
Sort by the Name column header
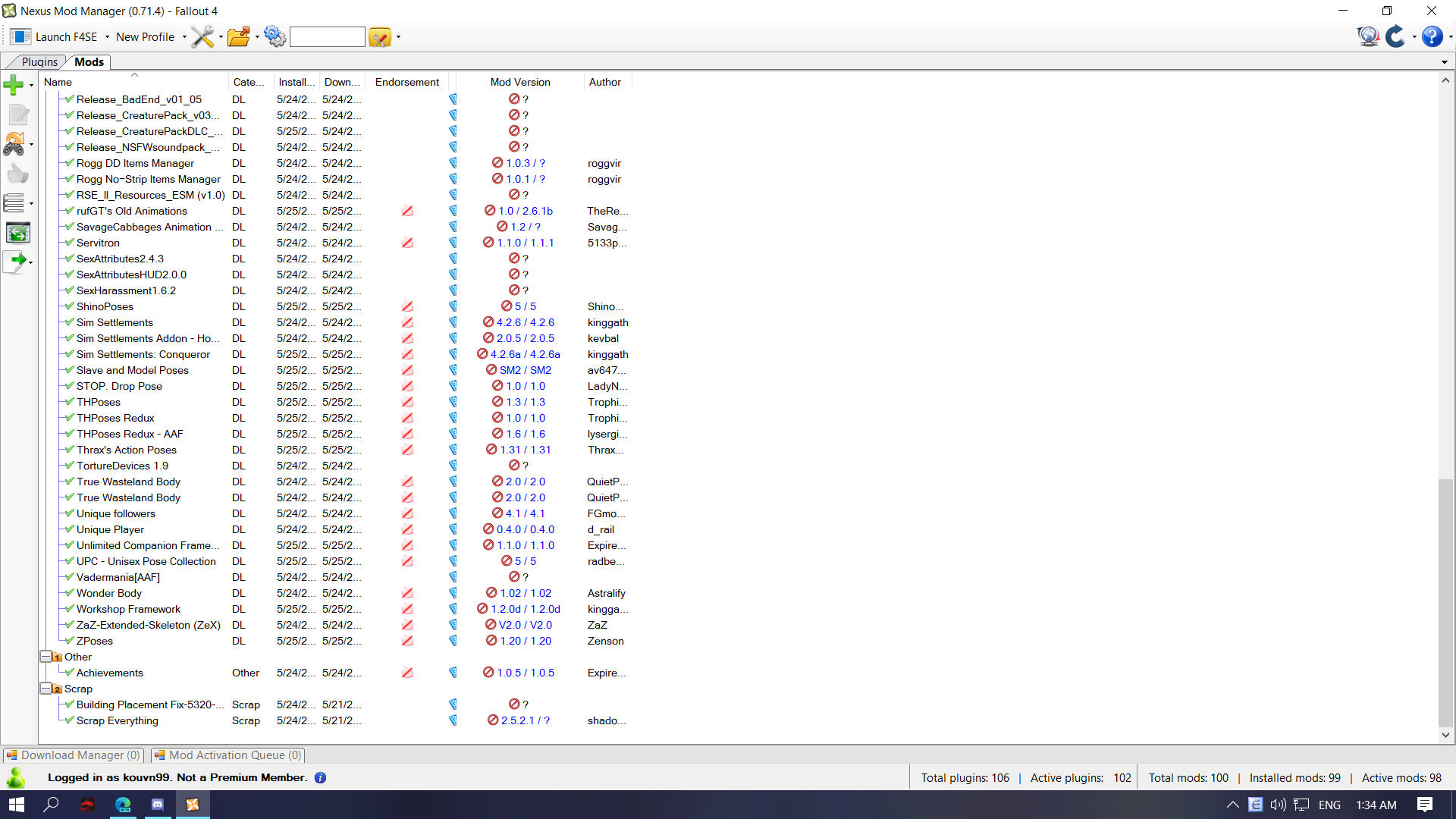point(133,82)
